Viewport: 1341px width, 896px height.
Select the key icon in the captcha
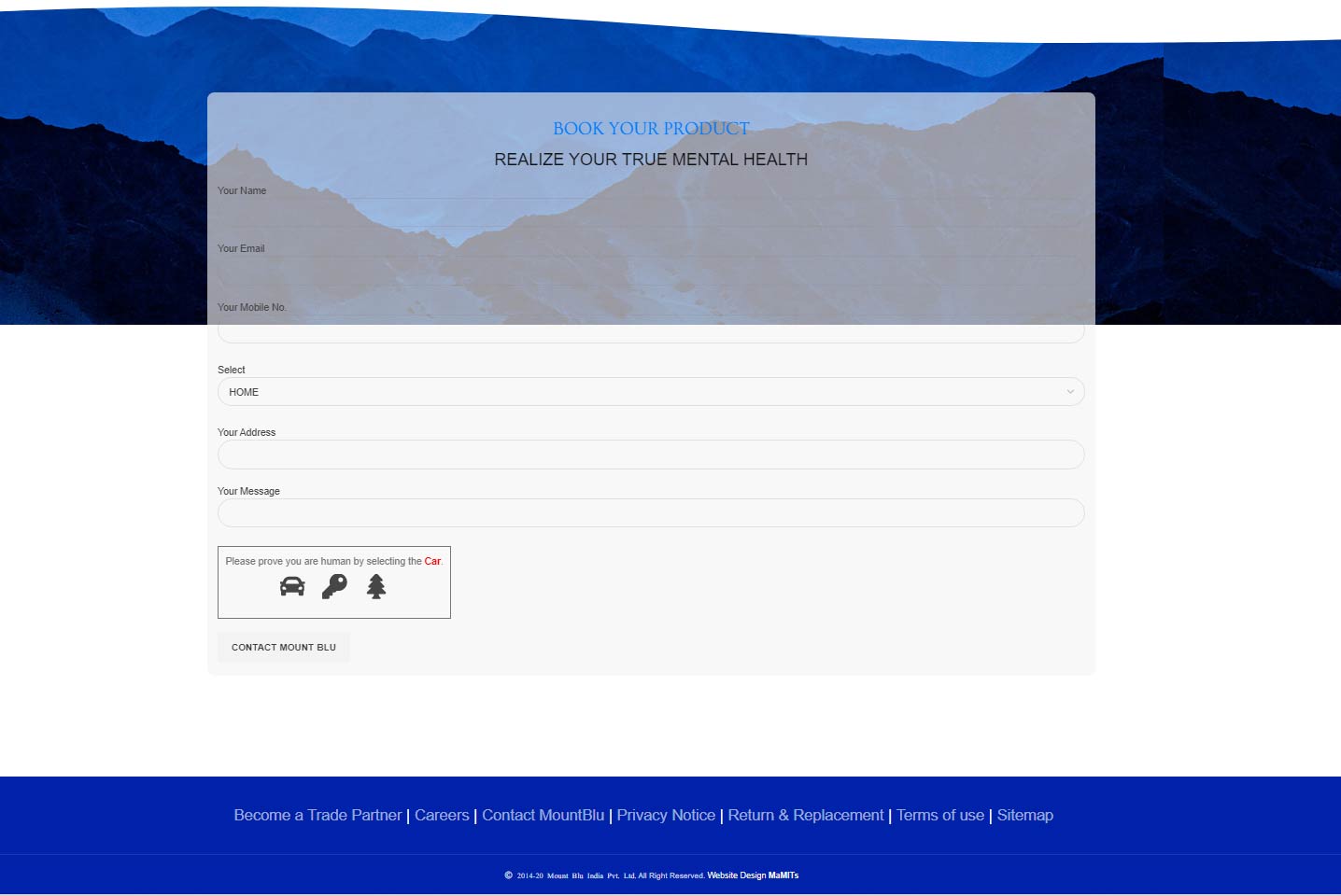[334, 586]
